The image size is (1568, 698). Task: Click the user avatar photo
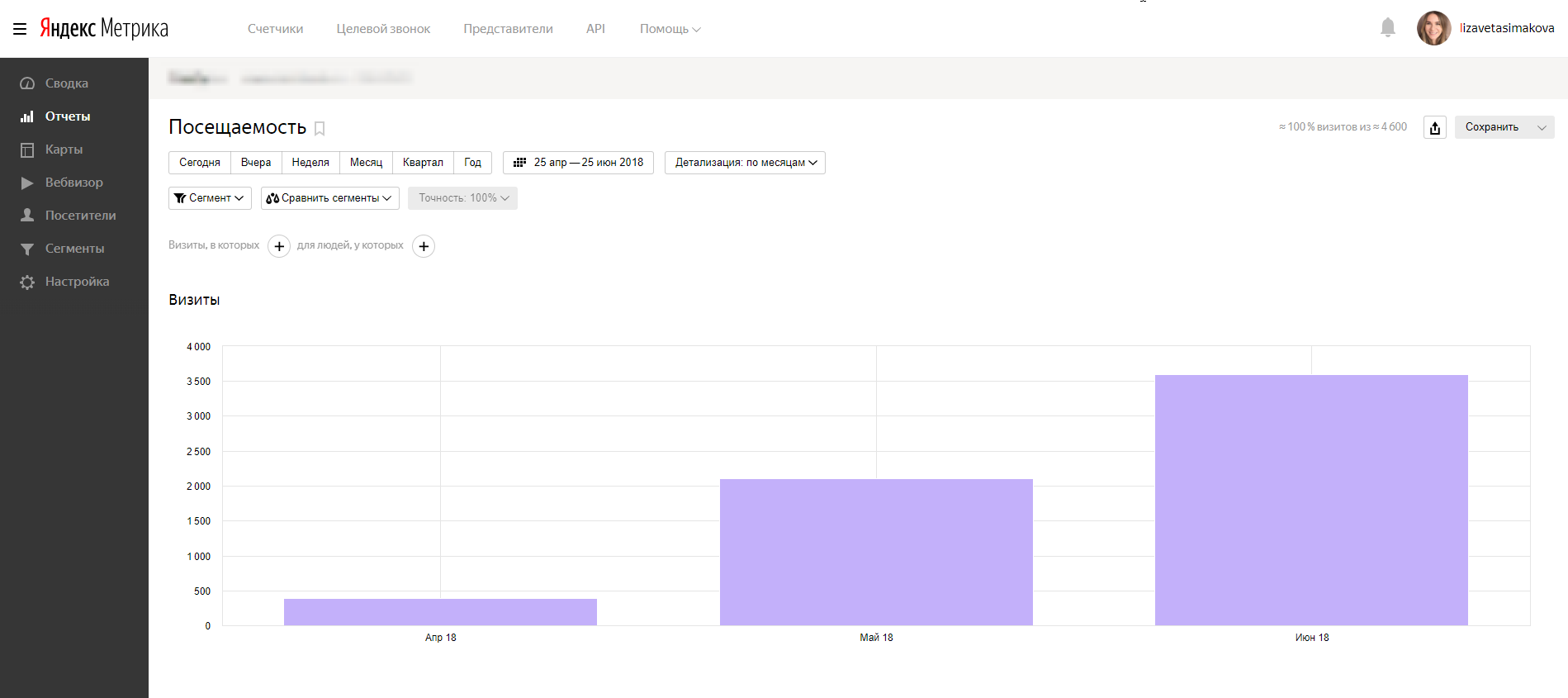coord(1434,28)
